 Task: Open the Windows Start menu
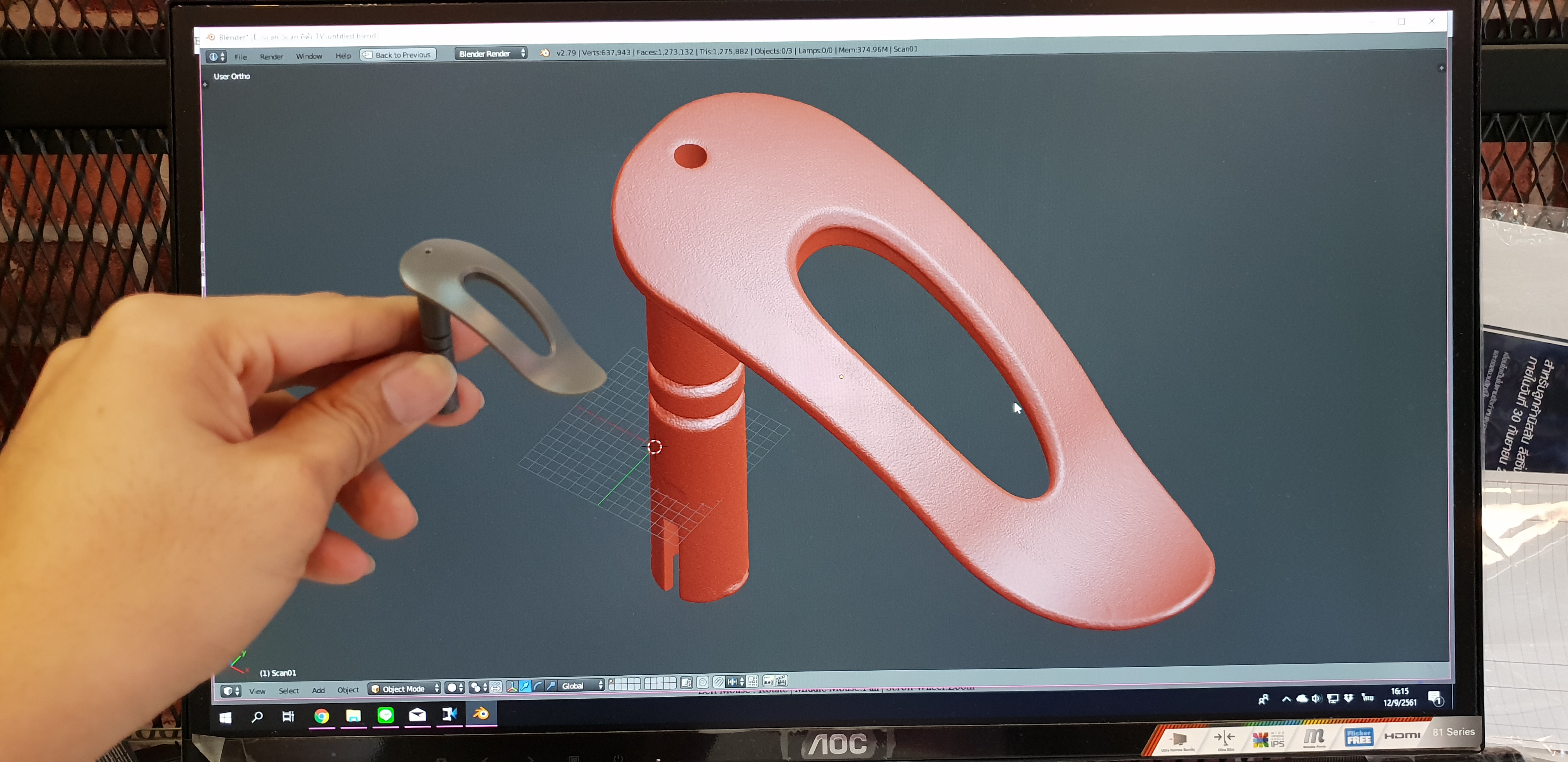coord(226,718)
